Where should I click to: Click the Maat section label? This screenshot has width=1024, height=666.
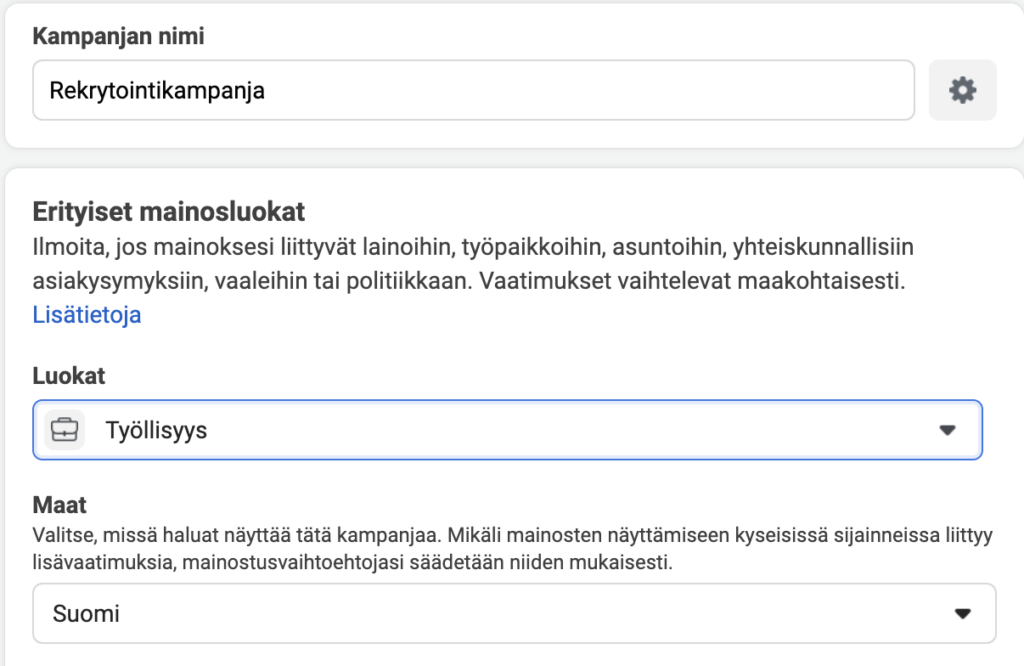click(x=59, y=505)
